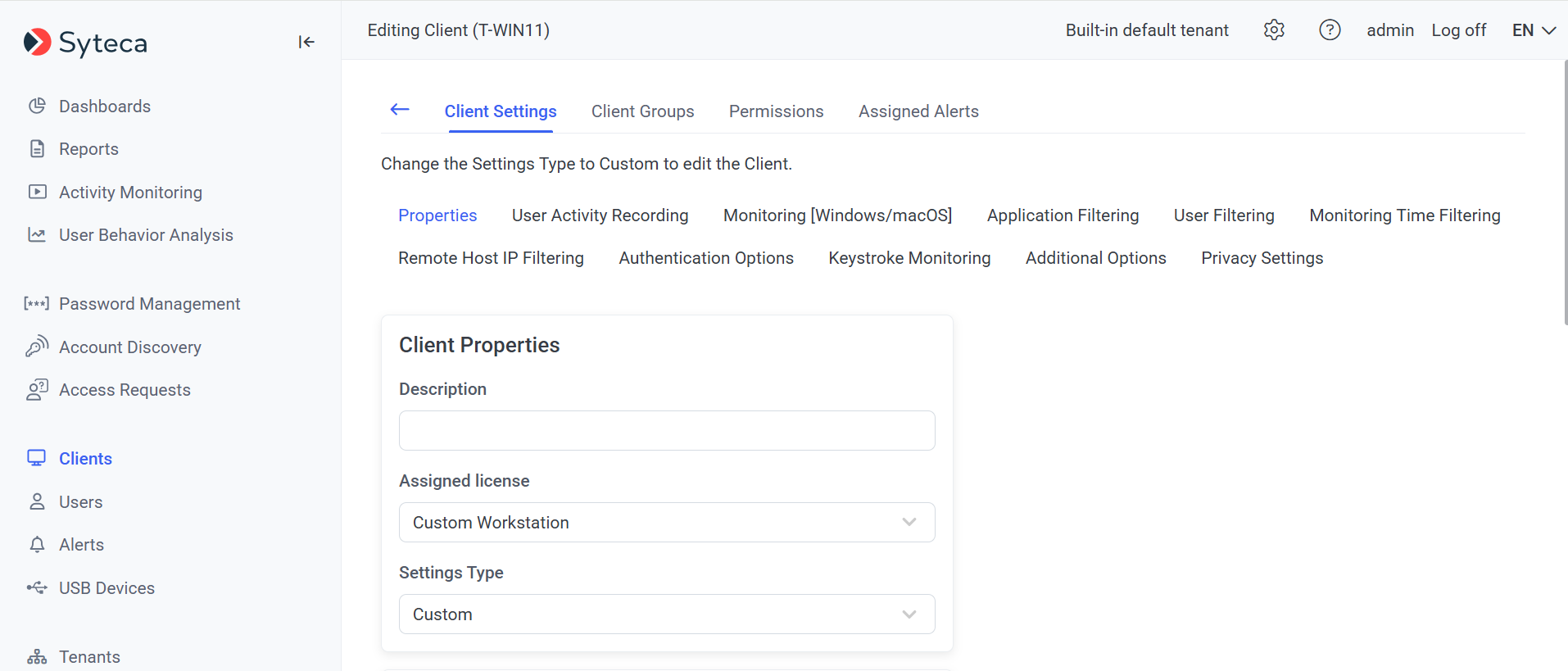1568x671 pixels.
Task: Open the settings gear icon
Action: pyautogui.click(x=1274, y=30)
